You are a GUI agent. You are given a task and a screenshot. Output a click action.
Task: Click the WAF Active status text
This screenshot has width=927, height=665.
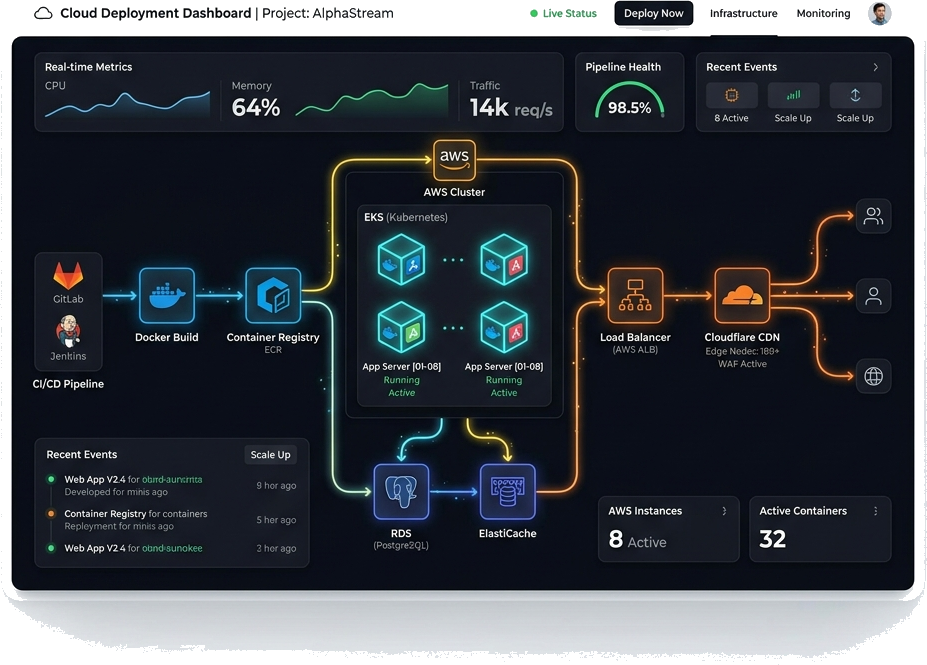pos(742,364)
